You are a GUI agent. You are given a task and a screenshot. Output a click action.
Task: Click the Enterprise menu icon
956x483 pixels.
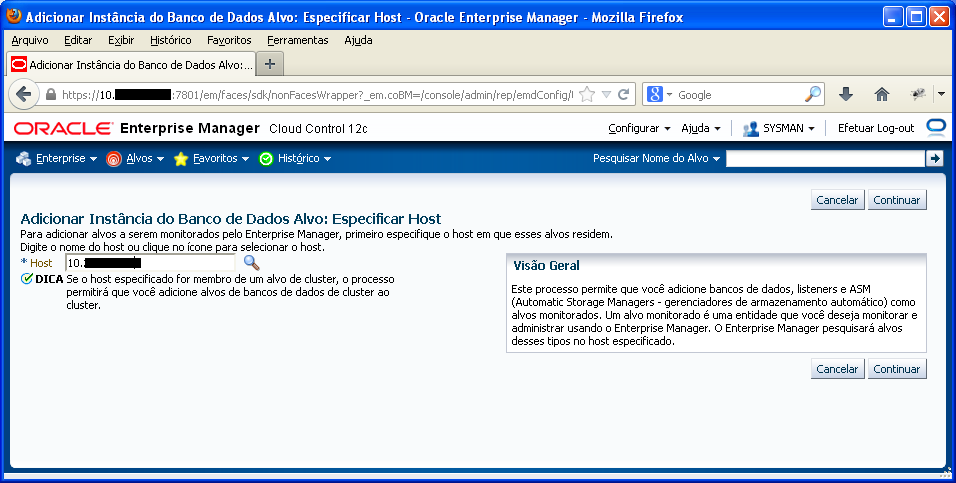24,159
